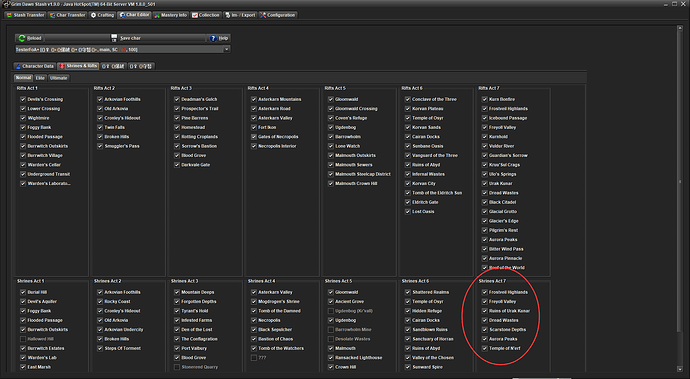Open the Configuration tab
690x379 pixels.
(278, 15)
